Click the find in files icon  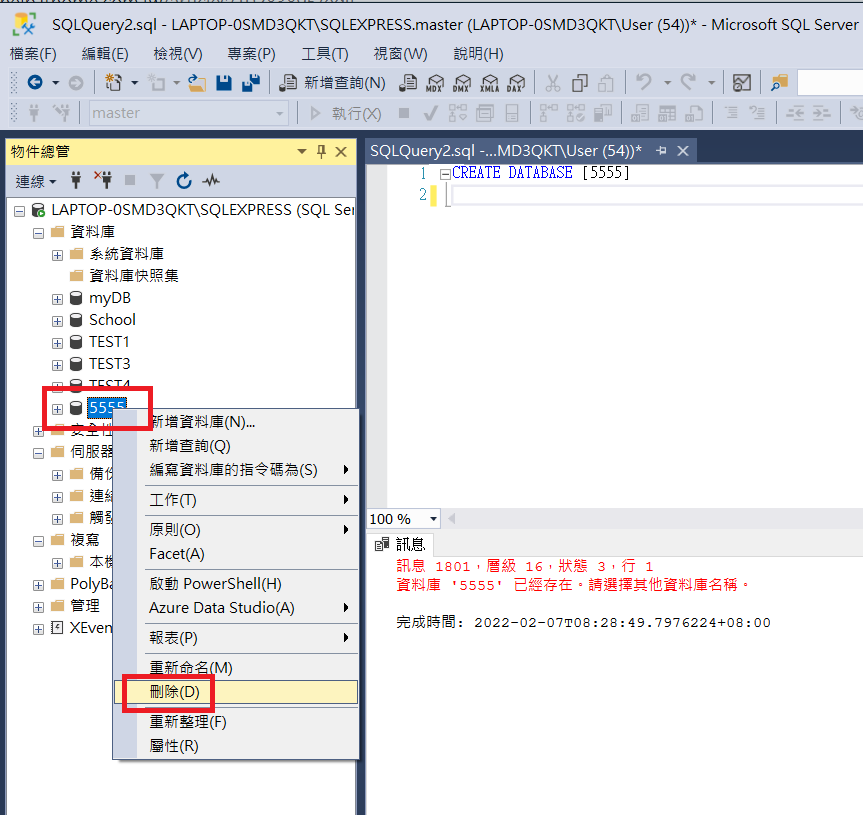[779, 83]
